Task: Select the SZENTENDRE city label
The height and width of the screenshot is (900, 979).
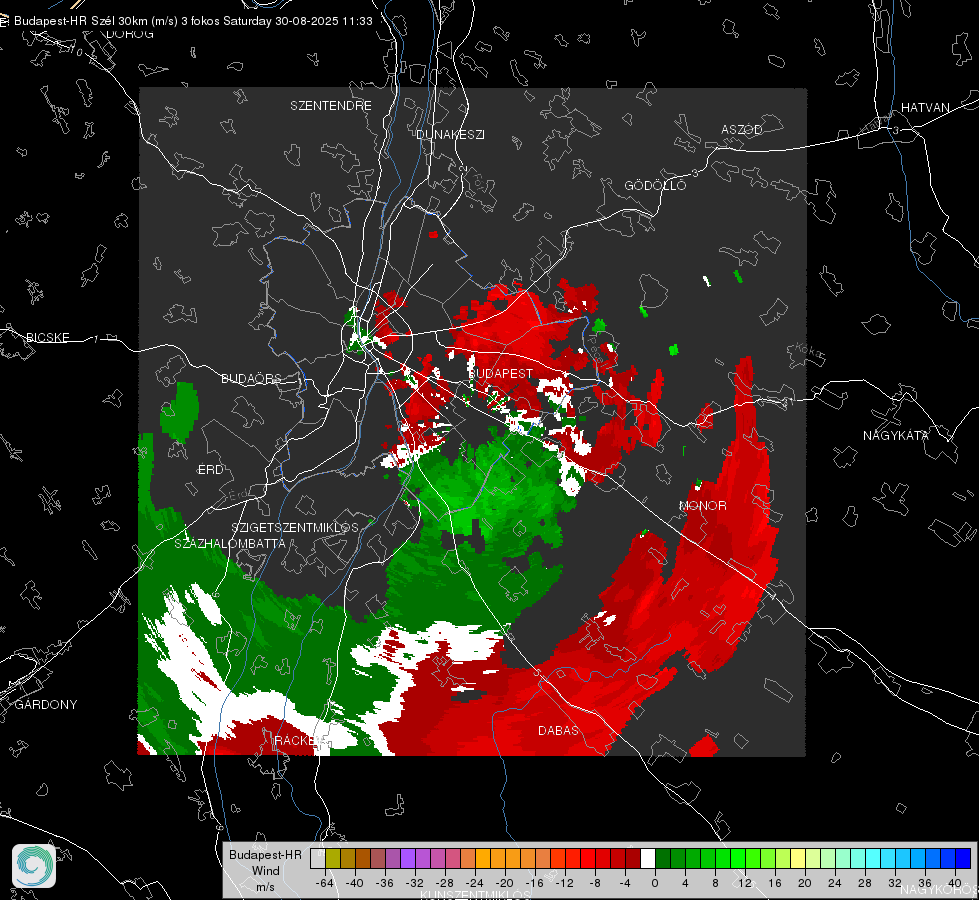Action: click(x=331, y=106)
